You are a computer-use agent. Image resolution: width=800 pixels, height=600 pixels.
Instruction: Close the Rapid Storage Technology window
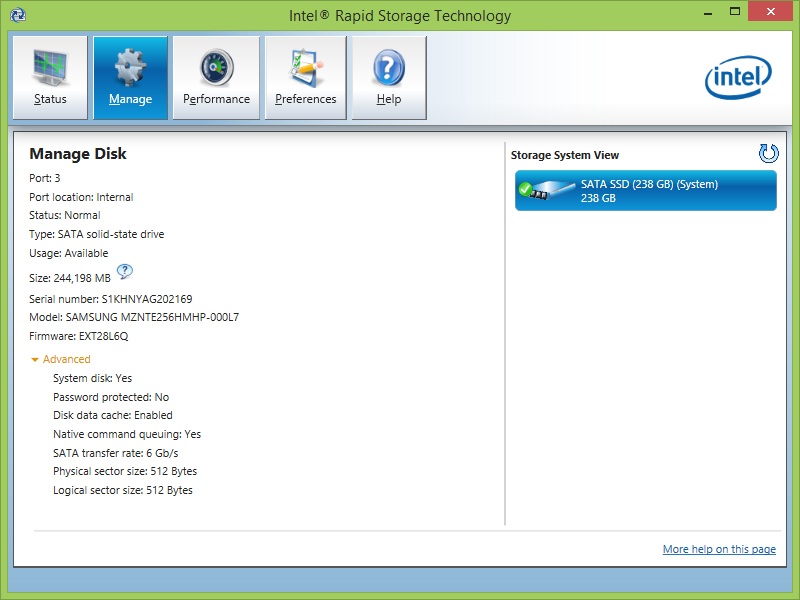click(x=770, y=11)
